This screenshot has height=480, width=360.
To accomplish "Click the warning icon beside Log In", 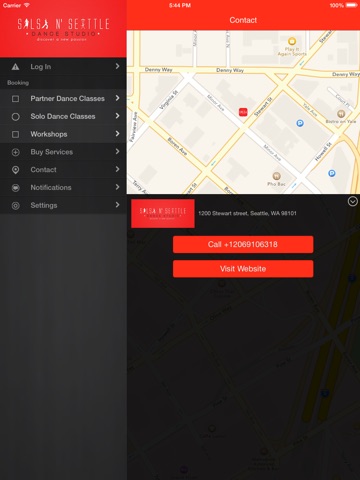I will tap(15, 67).
